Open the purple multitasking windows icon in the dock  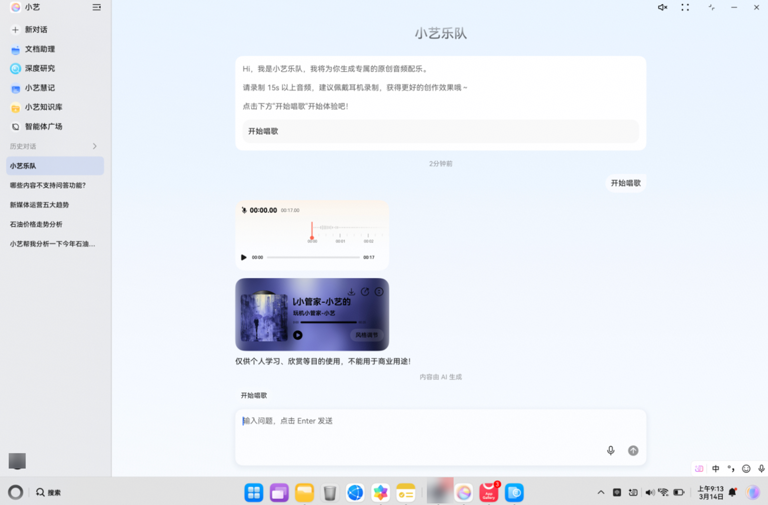click(x=279, y=493)
